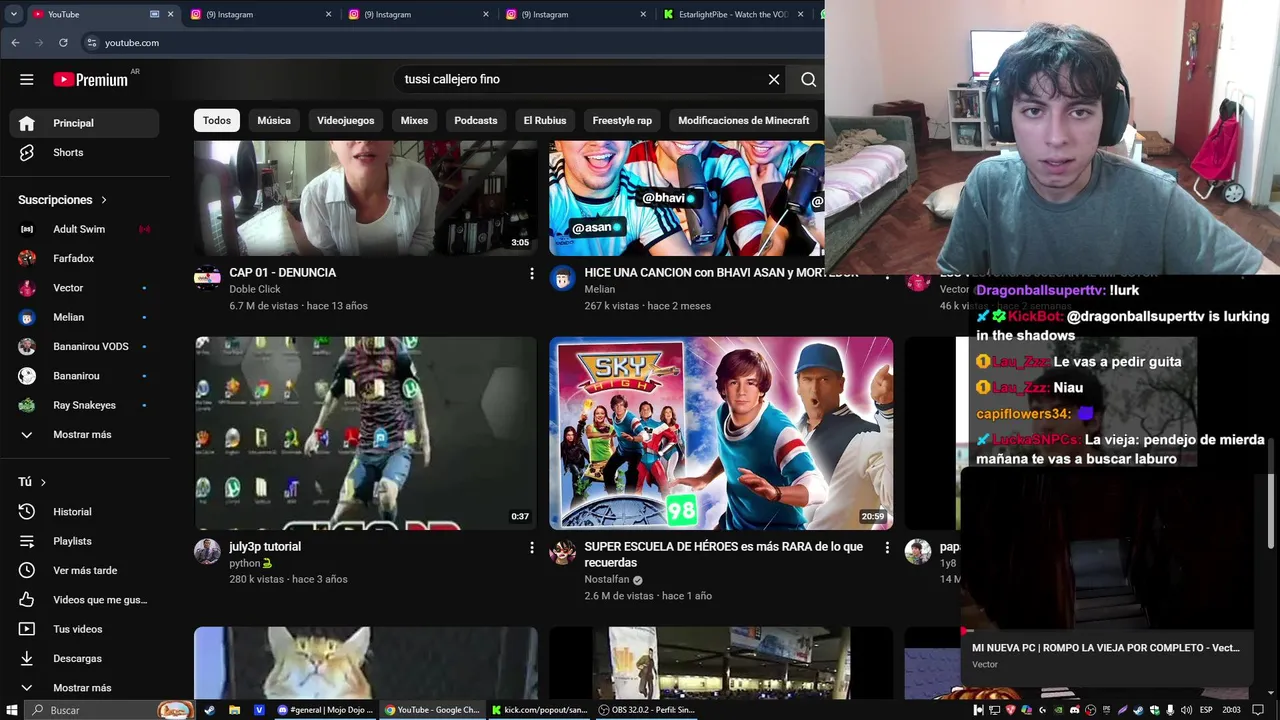Open the Ray Snakeyes channel subscription
The height and width of the screenshot is (720, 1280).
[x=84, y=405]
